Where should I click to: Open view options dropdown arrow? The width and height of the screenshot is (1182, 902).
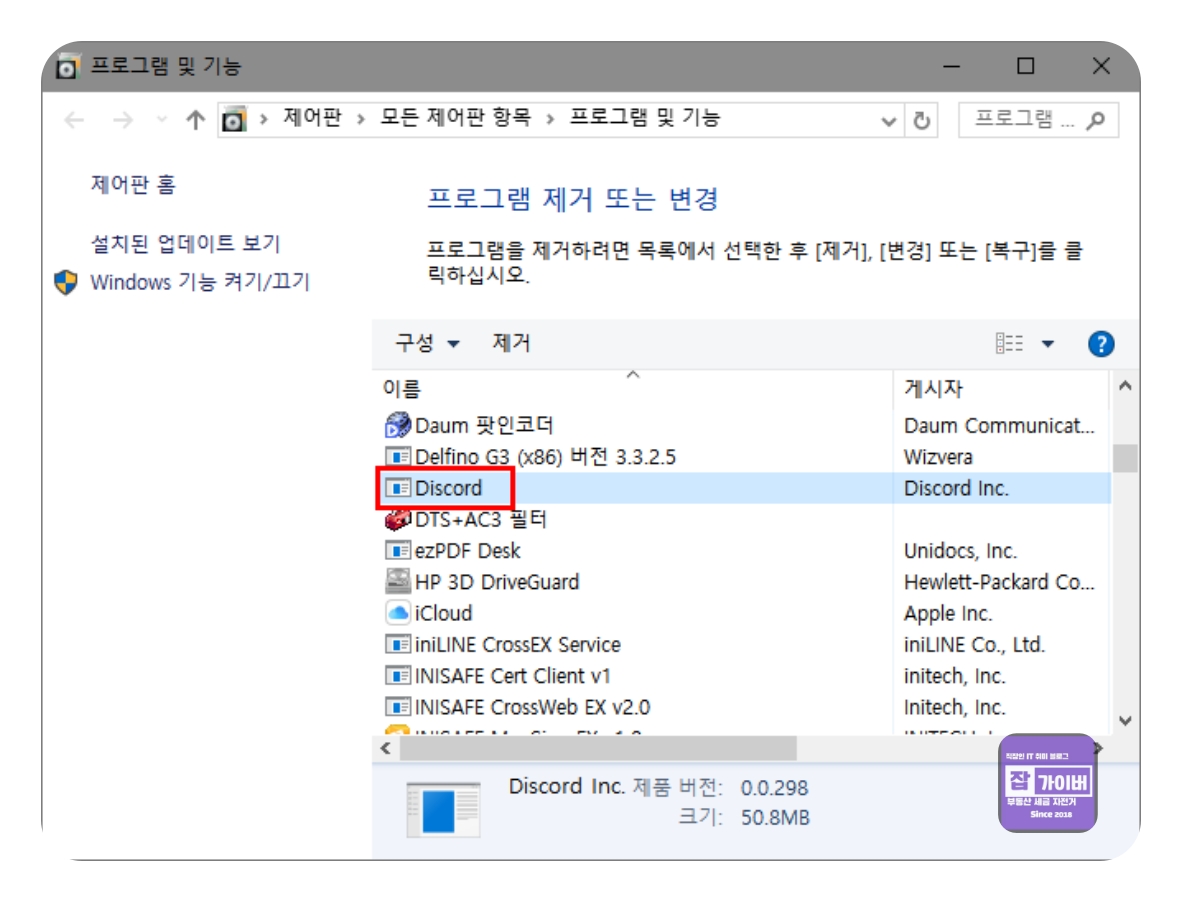click(x=1048, y=344)
